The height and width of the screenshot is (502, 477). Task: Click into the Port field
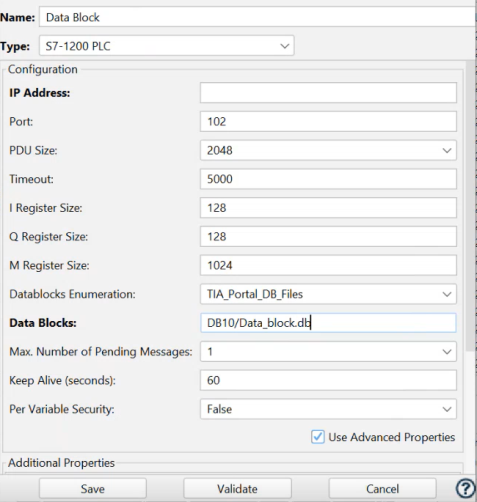point(328,121)
